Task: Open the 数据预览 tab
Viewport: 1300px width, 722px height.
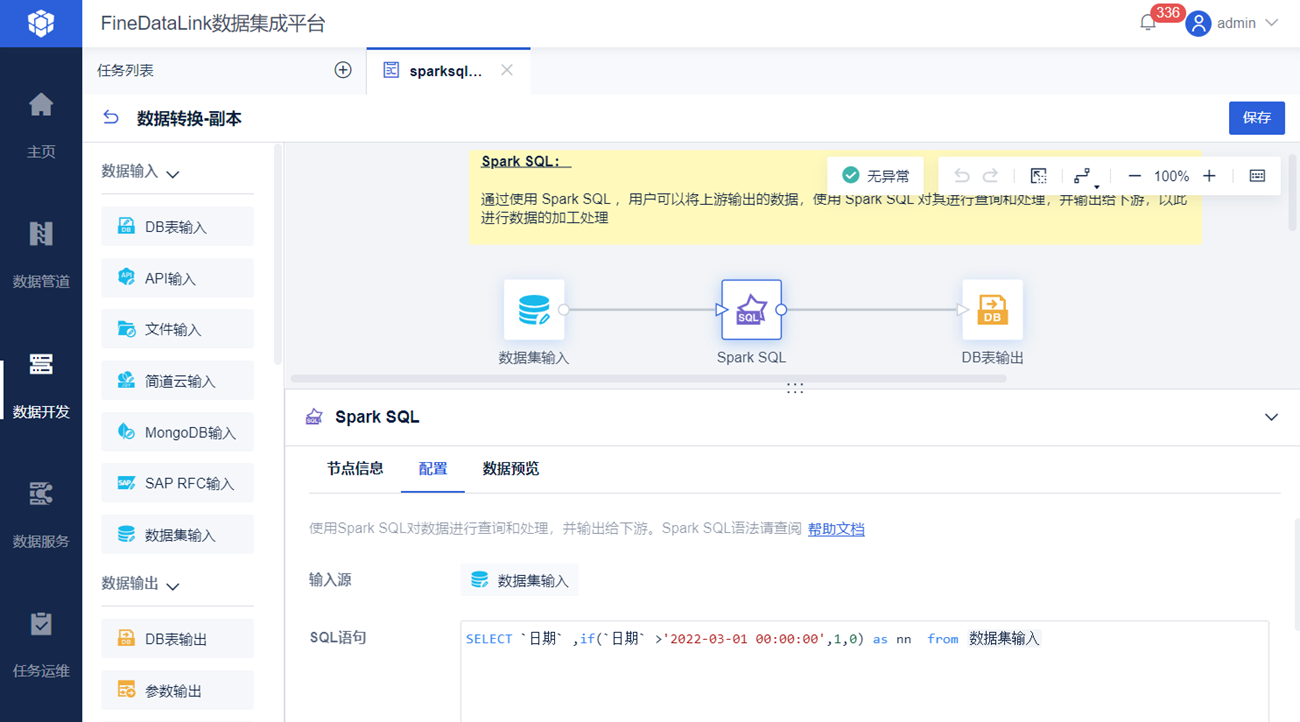Action: 511,468
